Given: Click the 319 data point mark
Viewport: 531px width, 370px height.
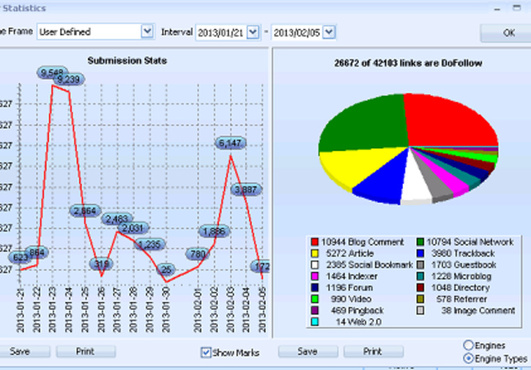Looking at the screenshot, I should pyautogui.click(x=101, y=264).
